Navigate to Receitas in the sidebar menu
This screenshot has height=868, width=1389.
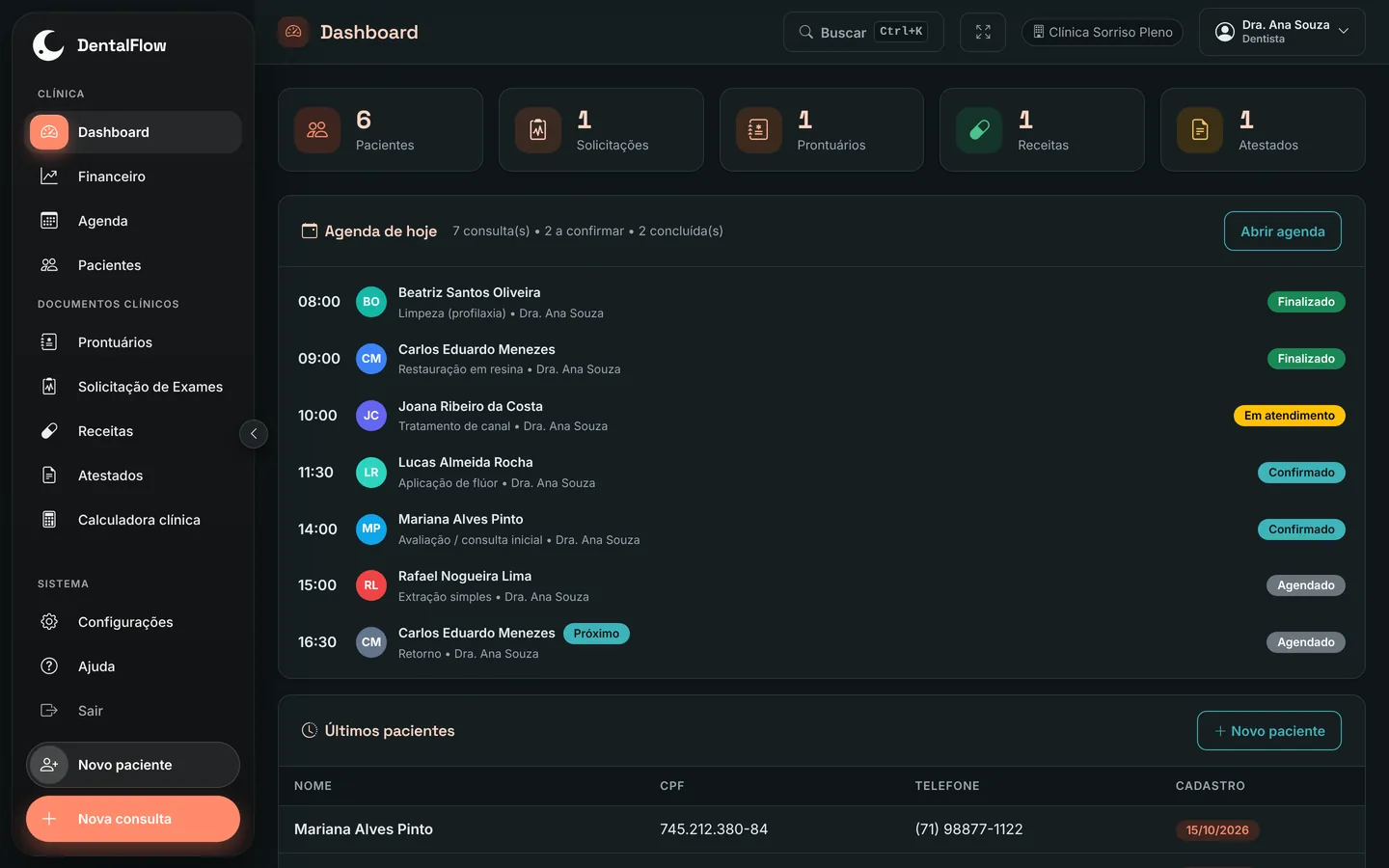tap(133, 431)
